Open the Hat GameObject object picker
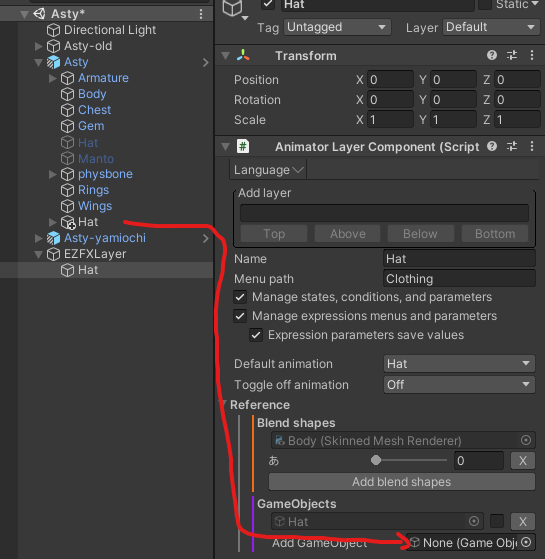 [474, 521]
